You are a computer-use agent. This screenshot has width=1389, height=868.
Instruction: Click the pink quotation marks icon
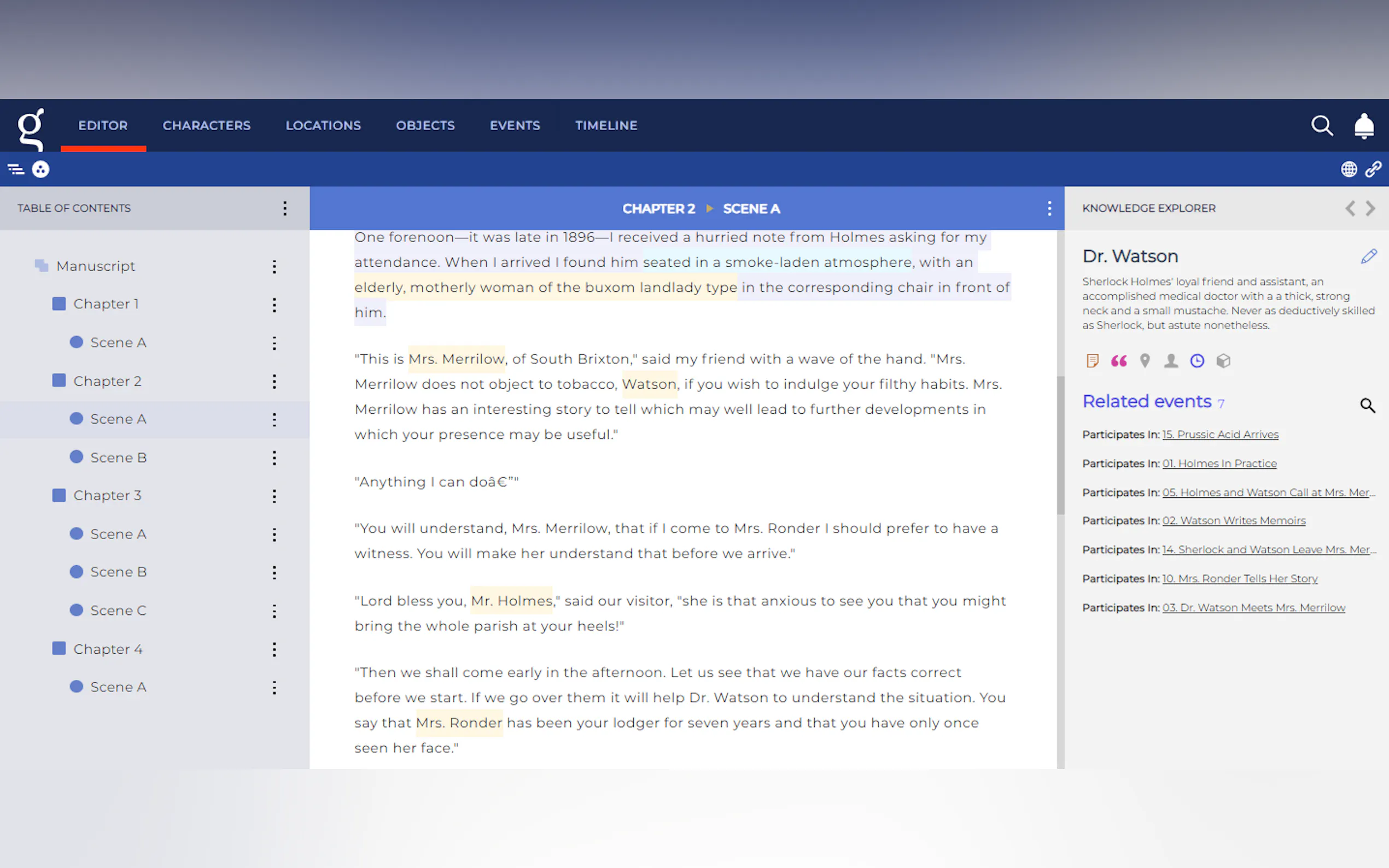[x=1118, y=361]
